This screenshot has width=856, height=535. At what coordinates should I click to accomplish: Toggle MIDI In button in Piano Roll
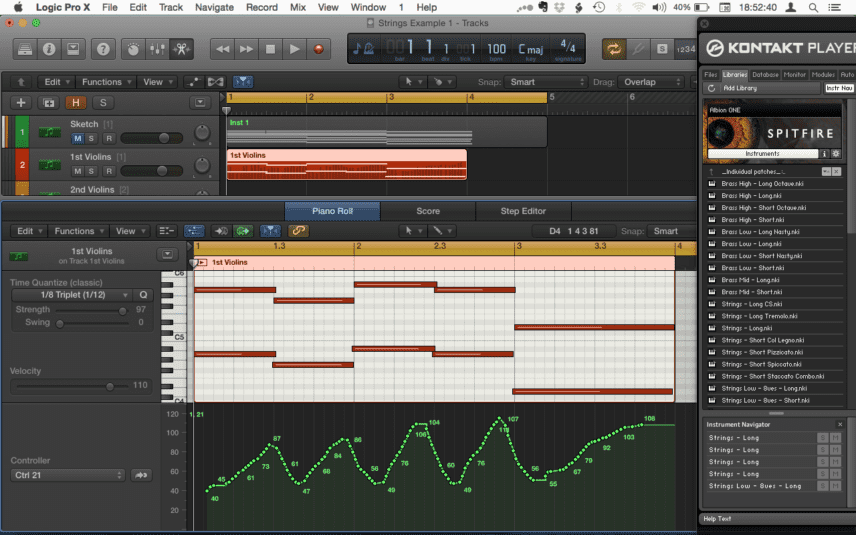point(221,231)
